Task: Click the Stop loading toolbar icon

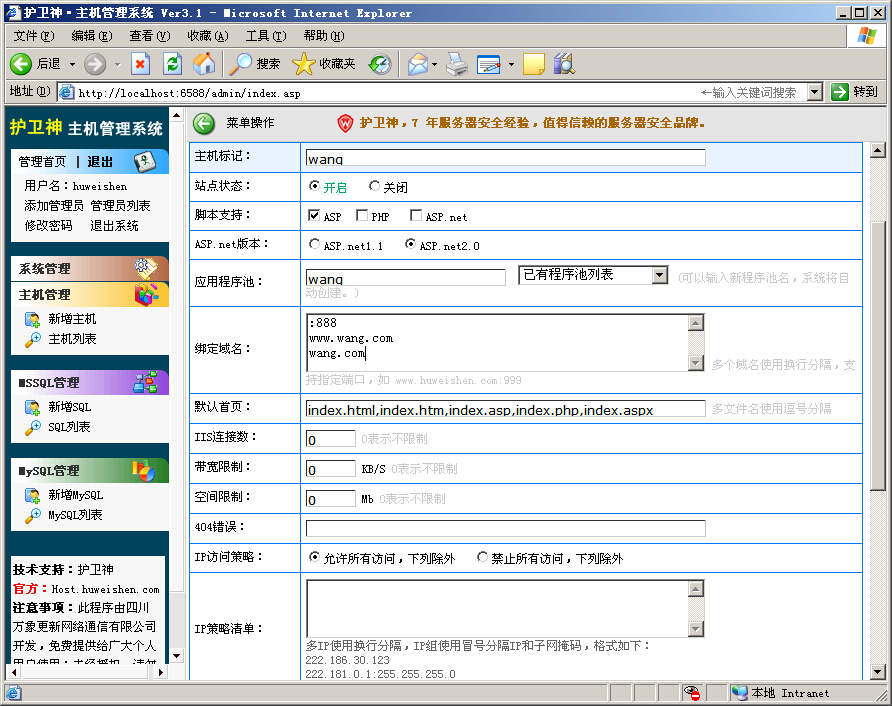Action: point(141,64)
